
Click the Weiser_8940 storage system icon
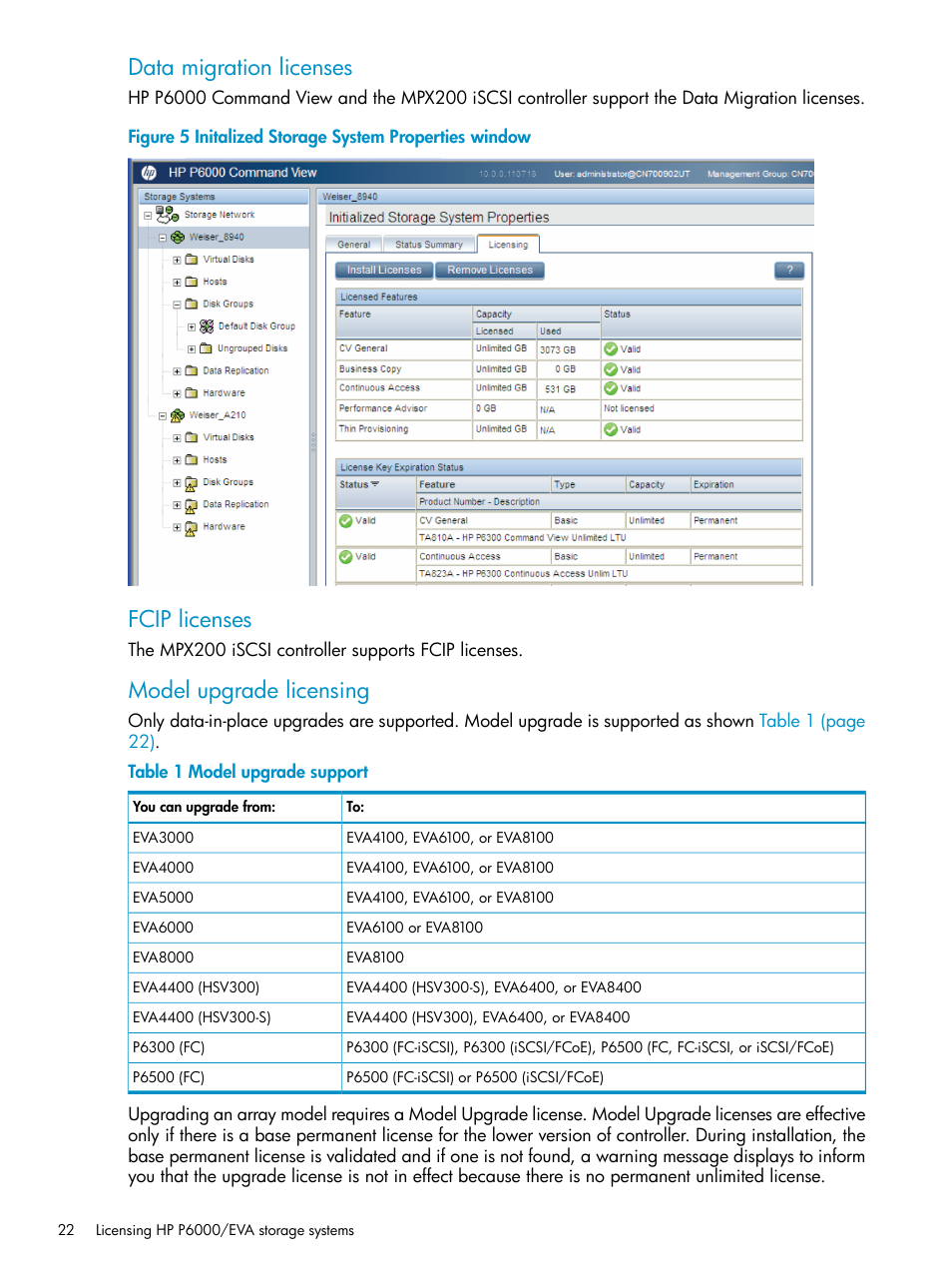click(178, 238)
